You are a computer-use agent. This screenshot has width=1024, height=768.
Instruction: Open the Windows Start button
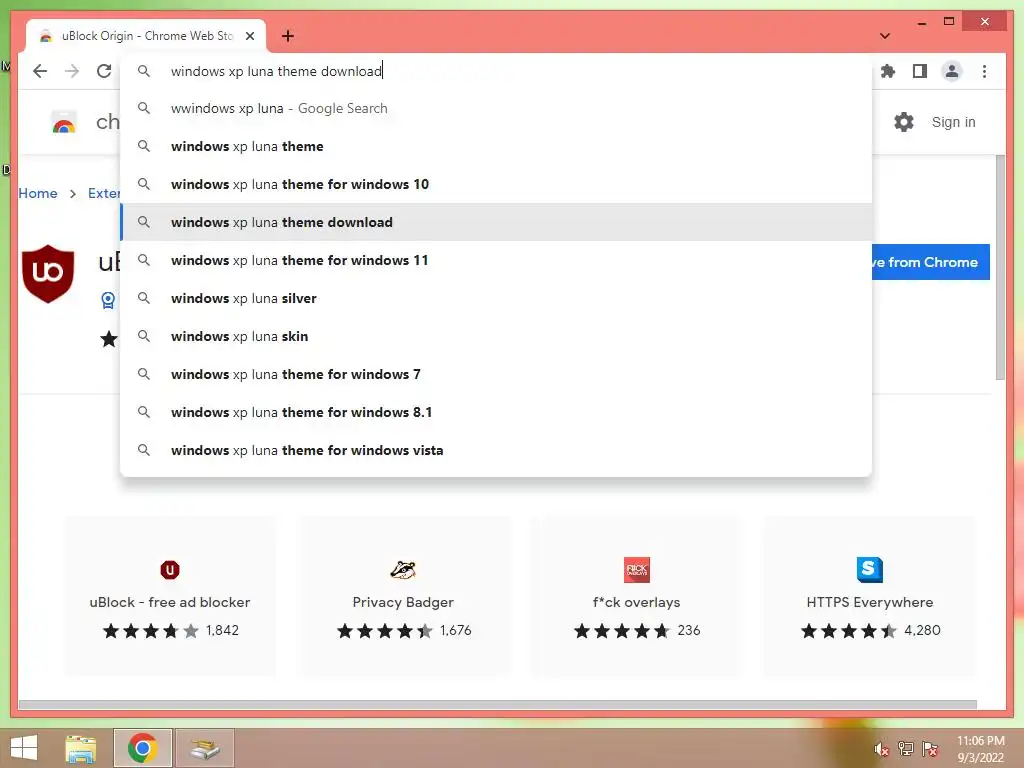[24, 748]
